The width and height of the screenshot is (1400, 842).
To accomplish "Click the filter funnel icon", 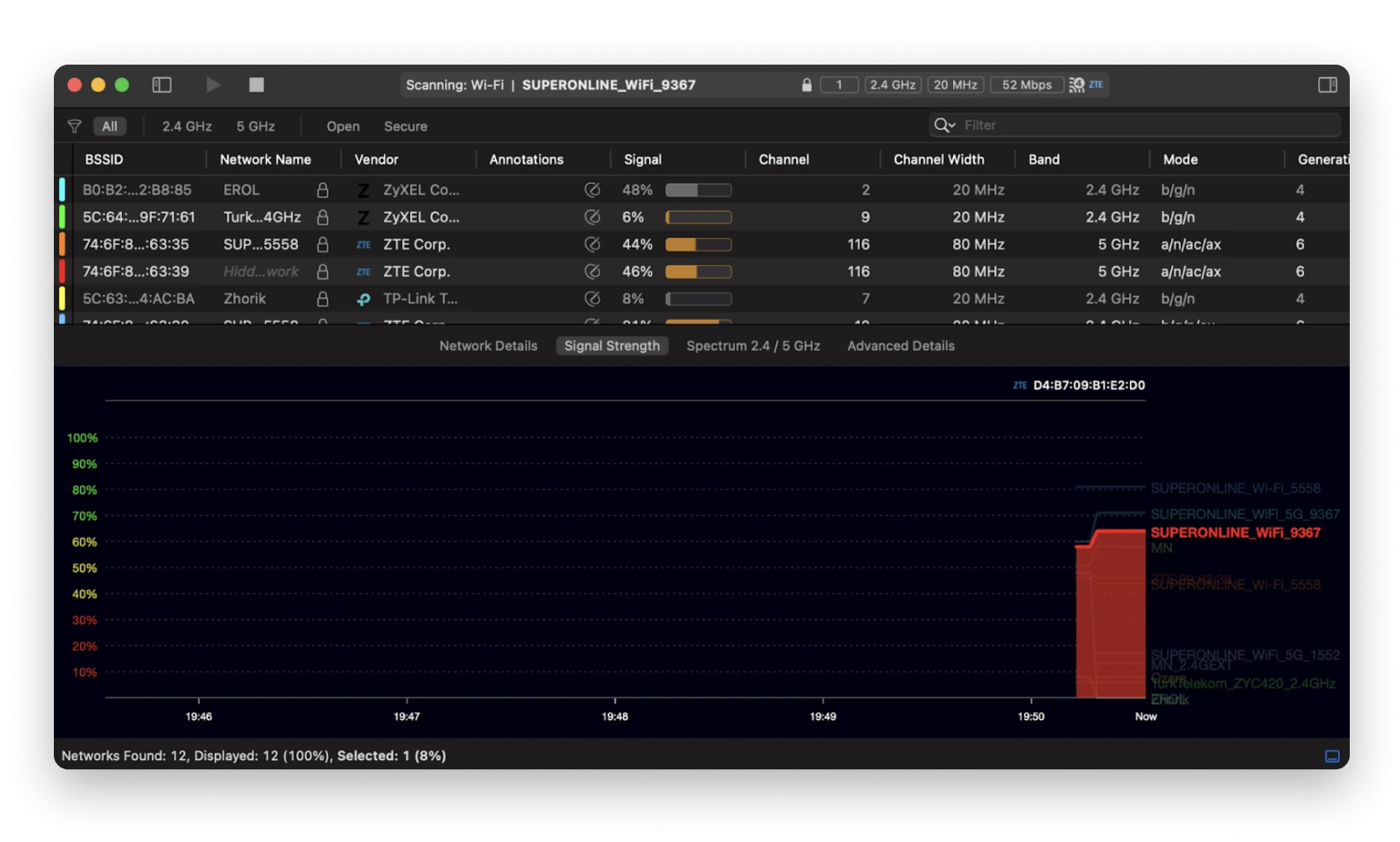I will pyautogui.click(x=74, y=127).
